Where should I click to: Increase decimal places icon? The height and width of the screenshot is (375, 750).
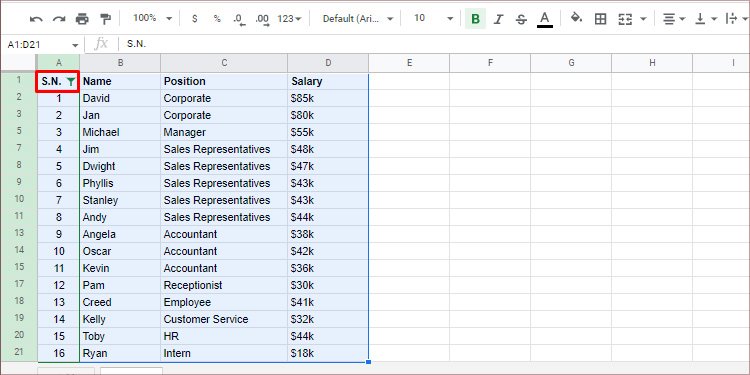(x=262, y=19)
